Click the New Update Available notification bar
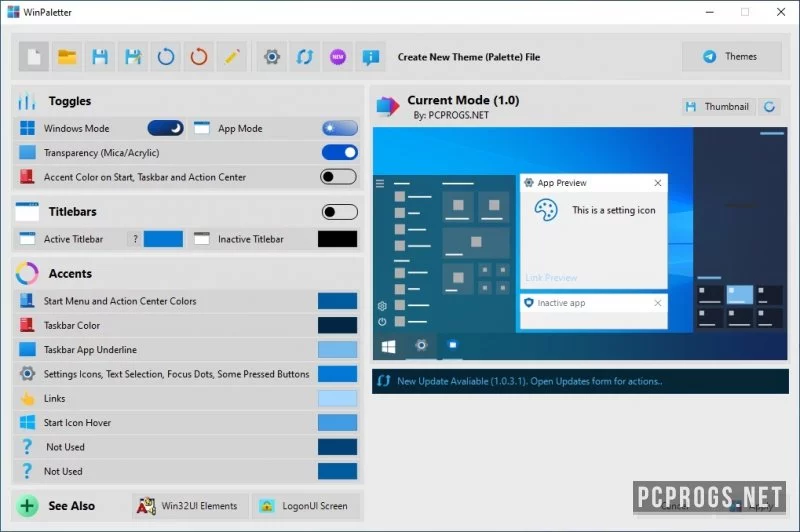Screen dimensions: 800x532 point(580,382)
